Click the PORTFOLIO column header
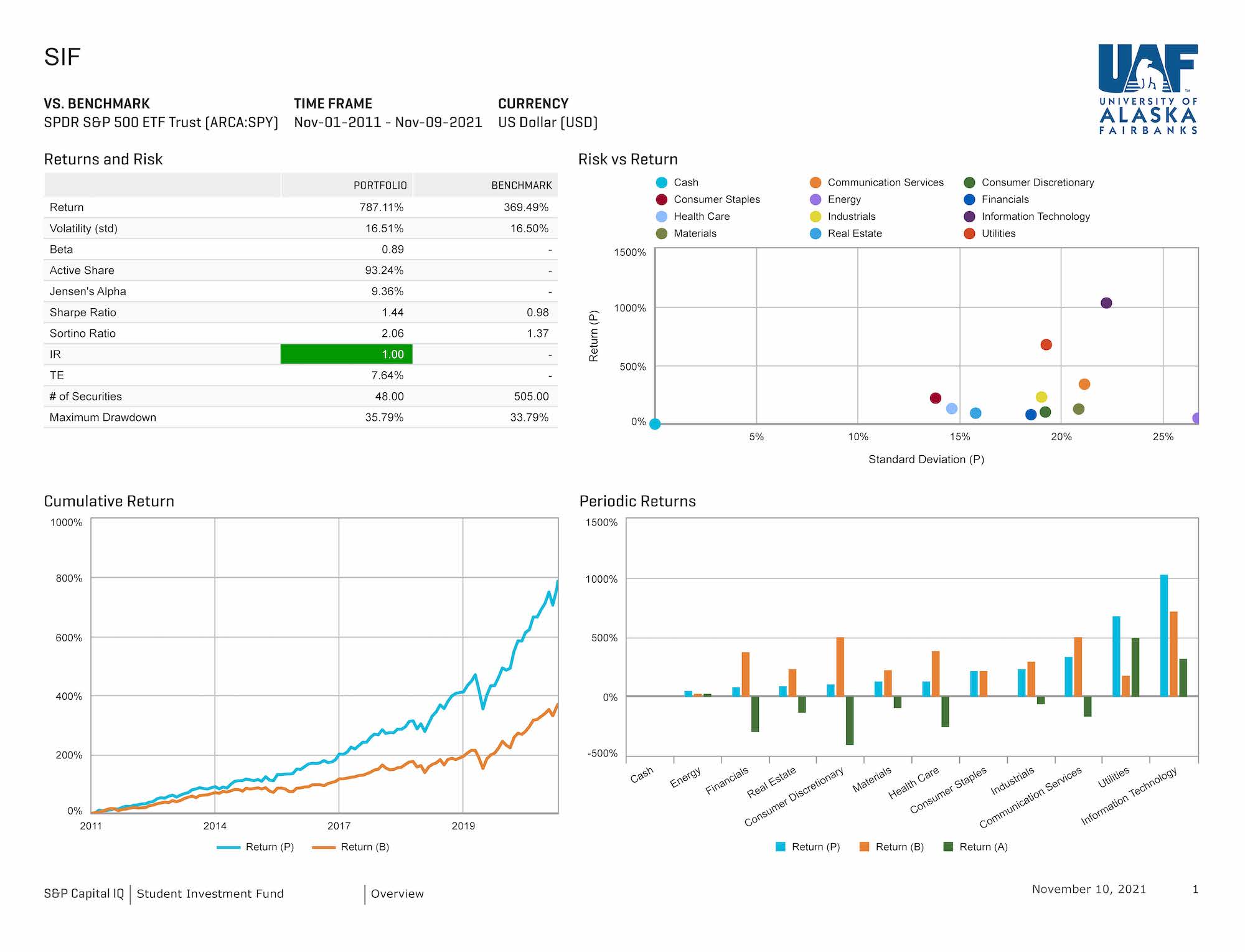The image size is (1245, 952). click(380, 186)
